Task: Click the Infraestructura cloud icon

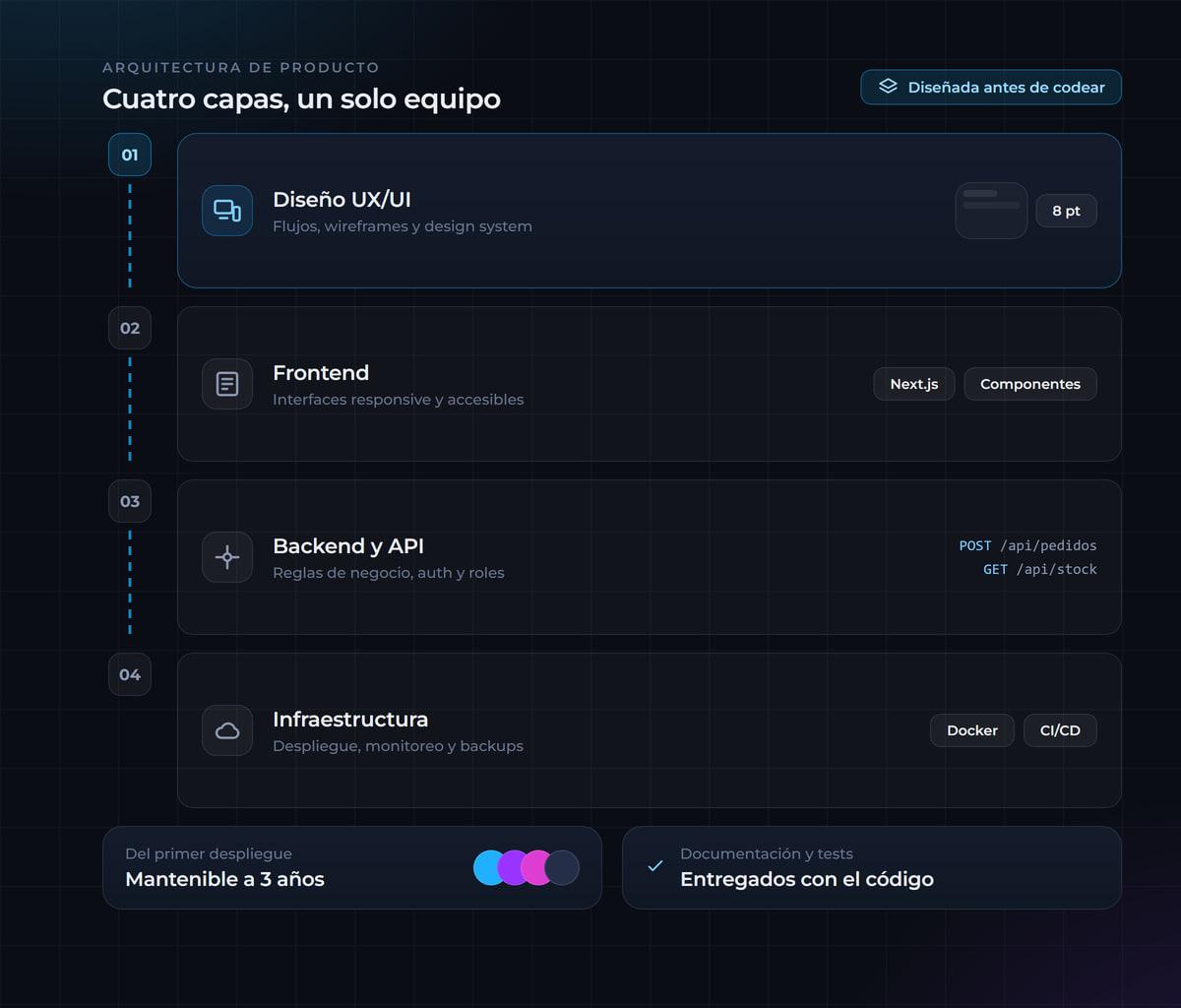Action: coord(227,730)
